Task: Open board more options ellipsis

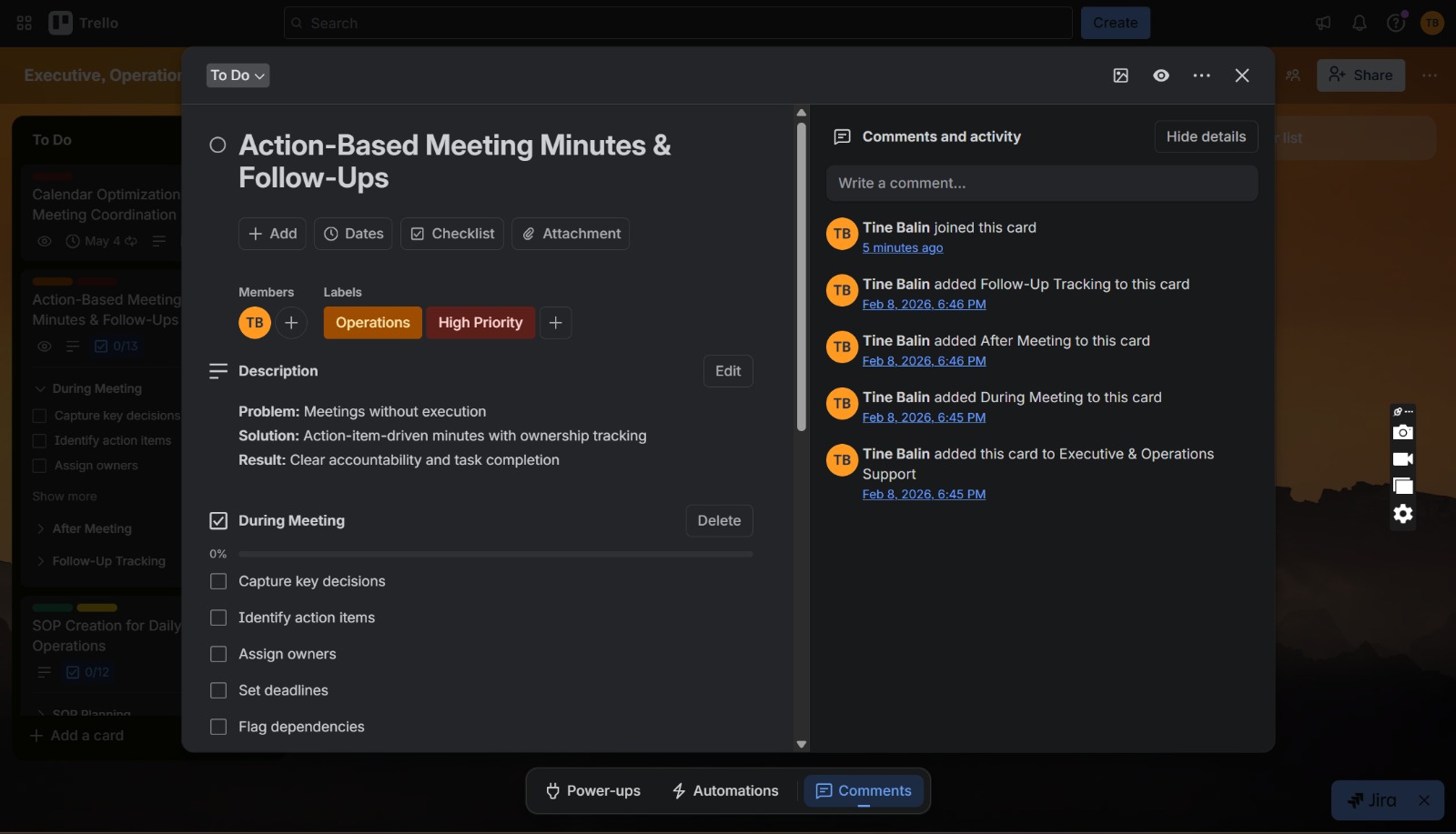Action: click(x=1430, y=75)
